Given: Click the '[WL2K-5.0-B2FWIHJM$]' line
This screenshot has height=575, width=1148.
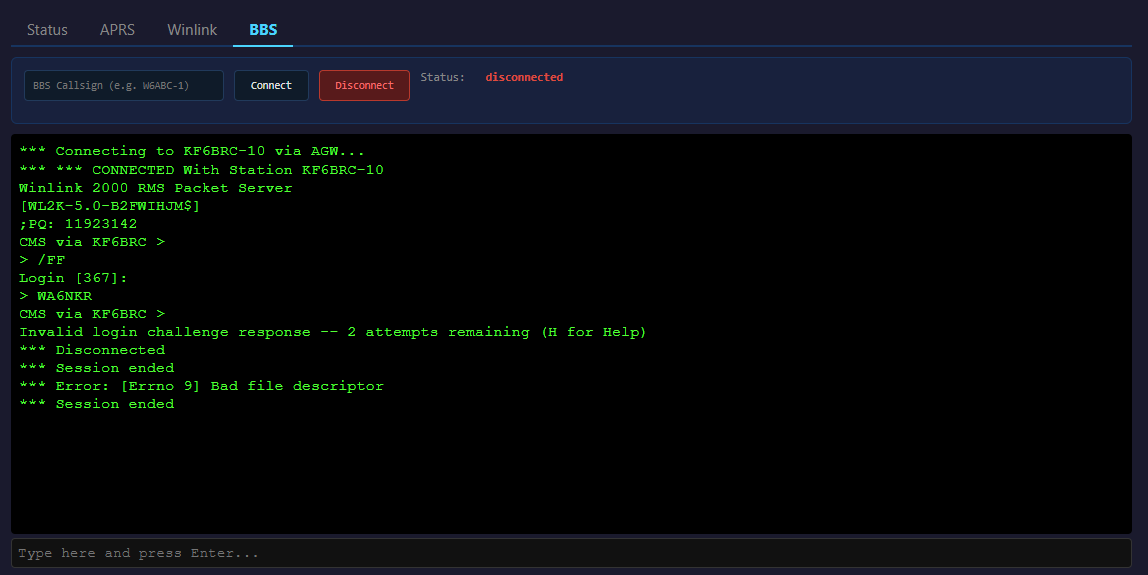Looking at the screenshot, I should [x=110, y=206].
